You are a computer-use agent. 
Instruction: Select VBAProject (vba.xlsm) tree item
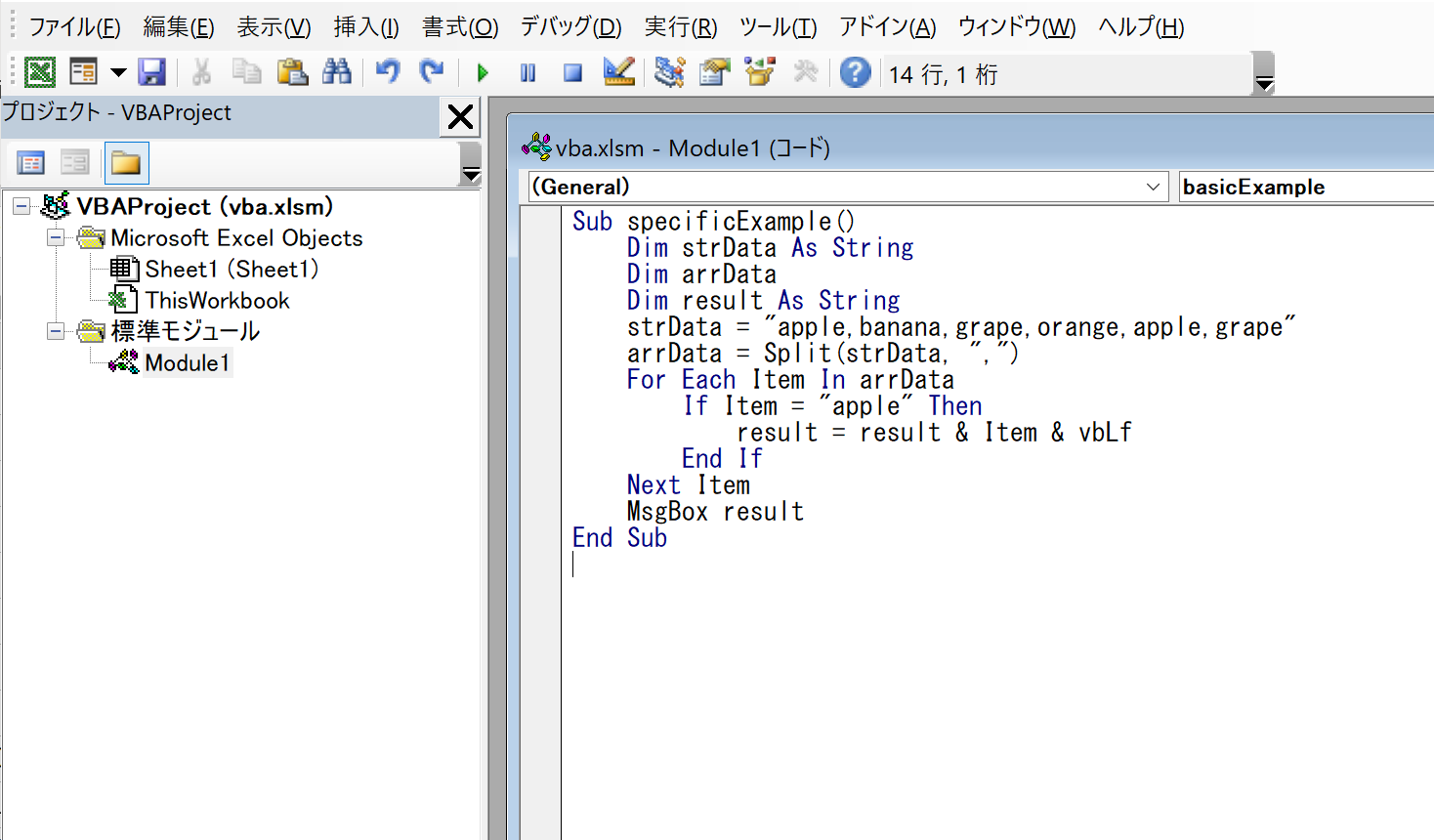[205, 206]
